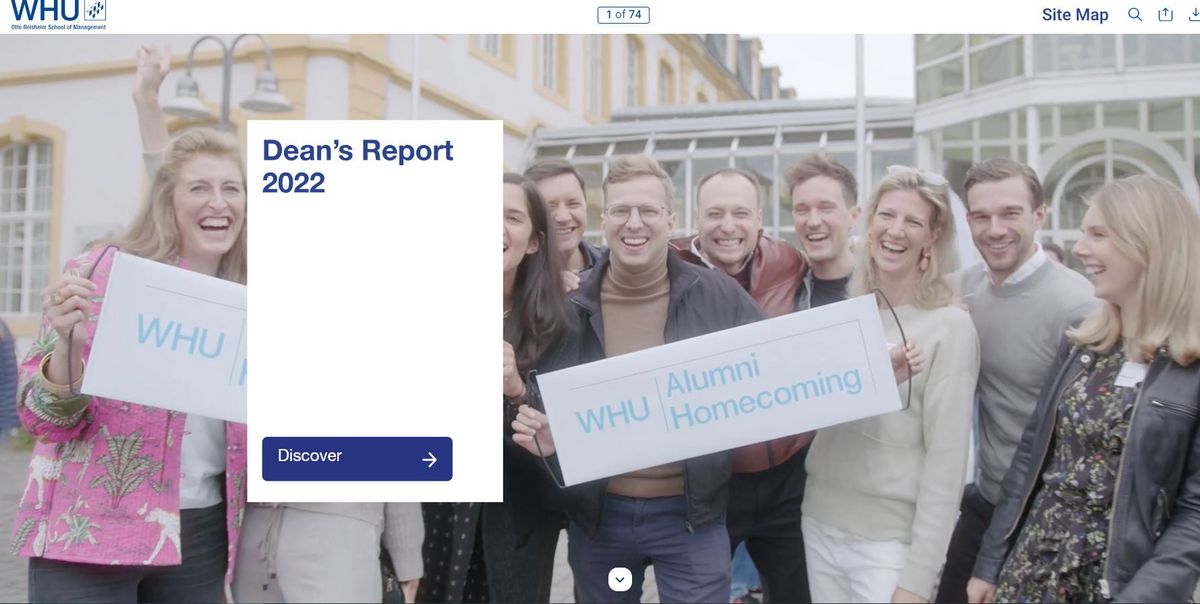The image size is (1200, 604).
Task: Click the WHU sign held by woman in pink
Action: point(165,335)
